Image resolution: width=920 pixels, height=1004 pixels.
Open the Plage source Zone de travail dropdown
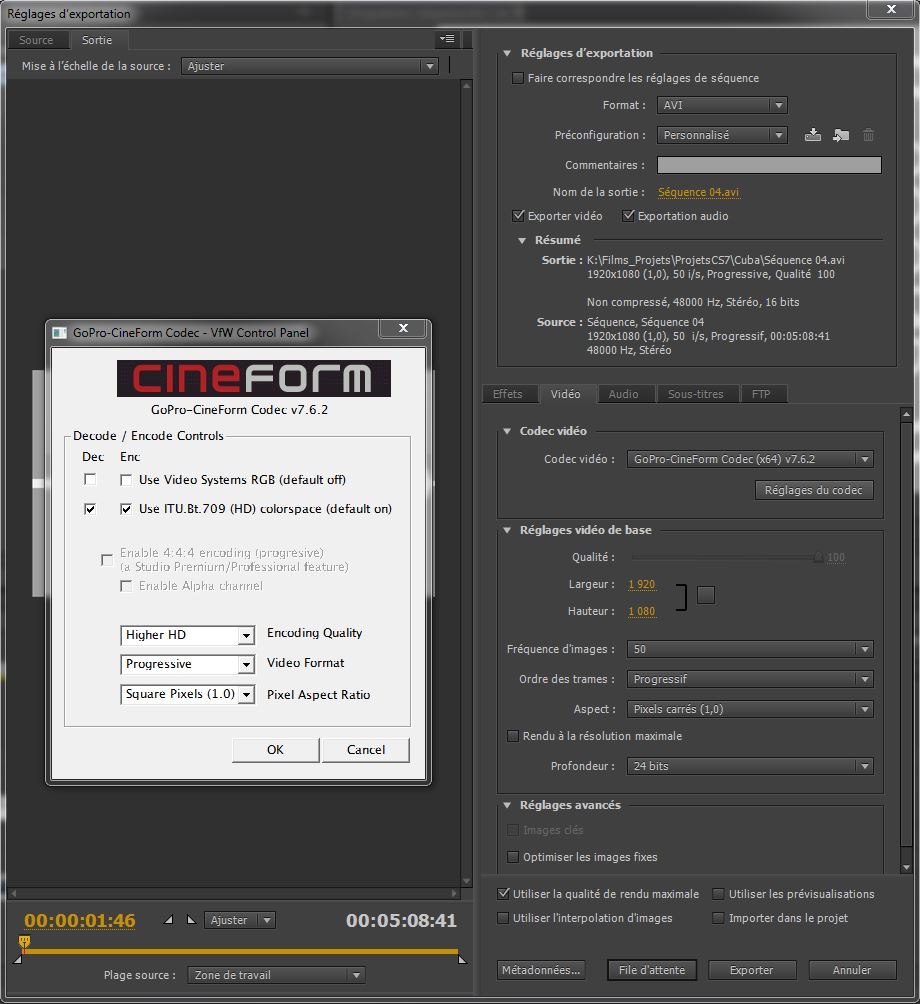click(276, 975)
